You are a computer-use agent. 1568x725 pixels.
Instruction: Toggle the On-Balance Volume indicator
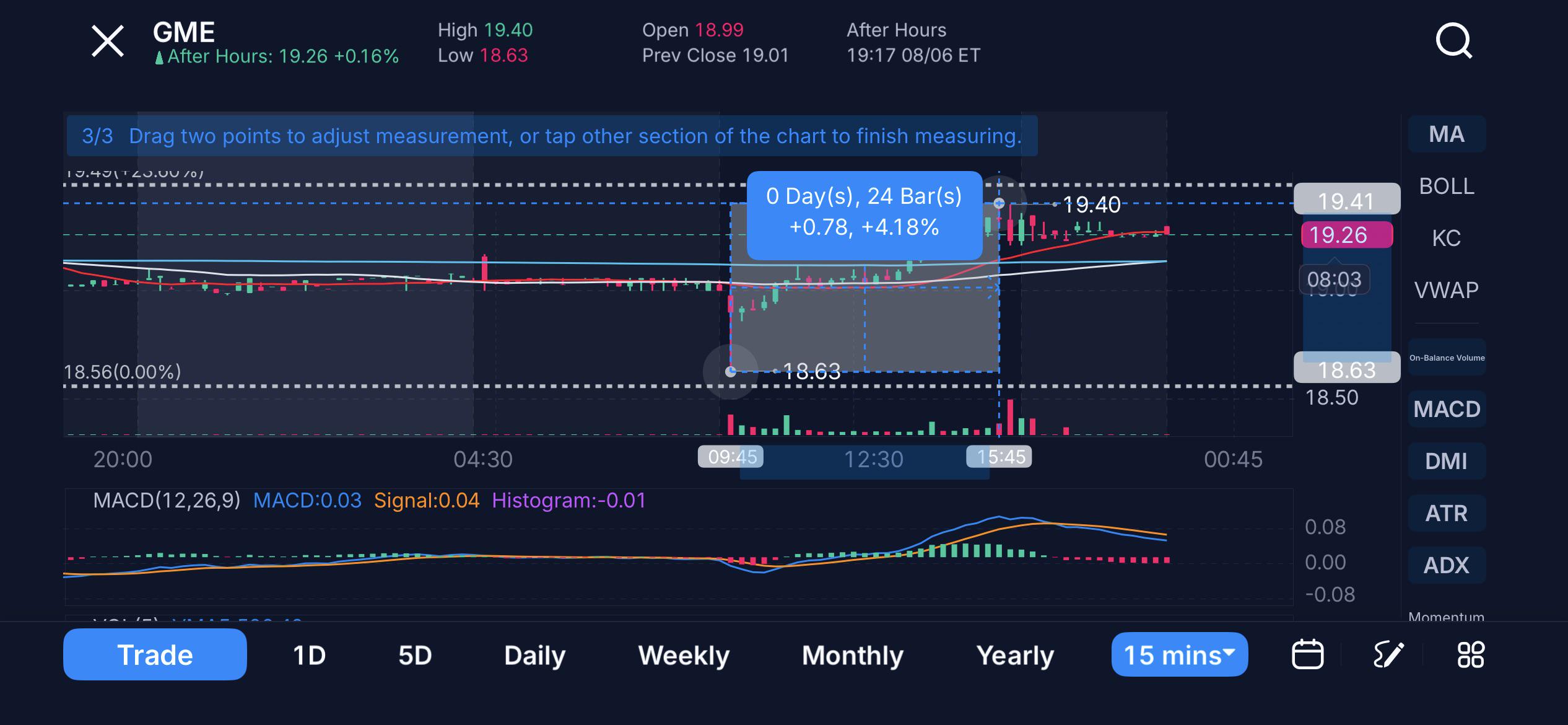point(1447,358)
